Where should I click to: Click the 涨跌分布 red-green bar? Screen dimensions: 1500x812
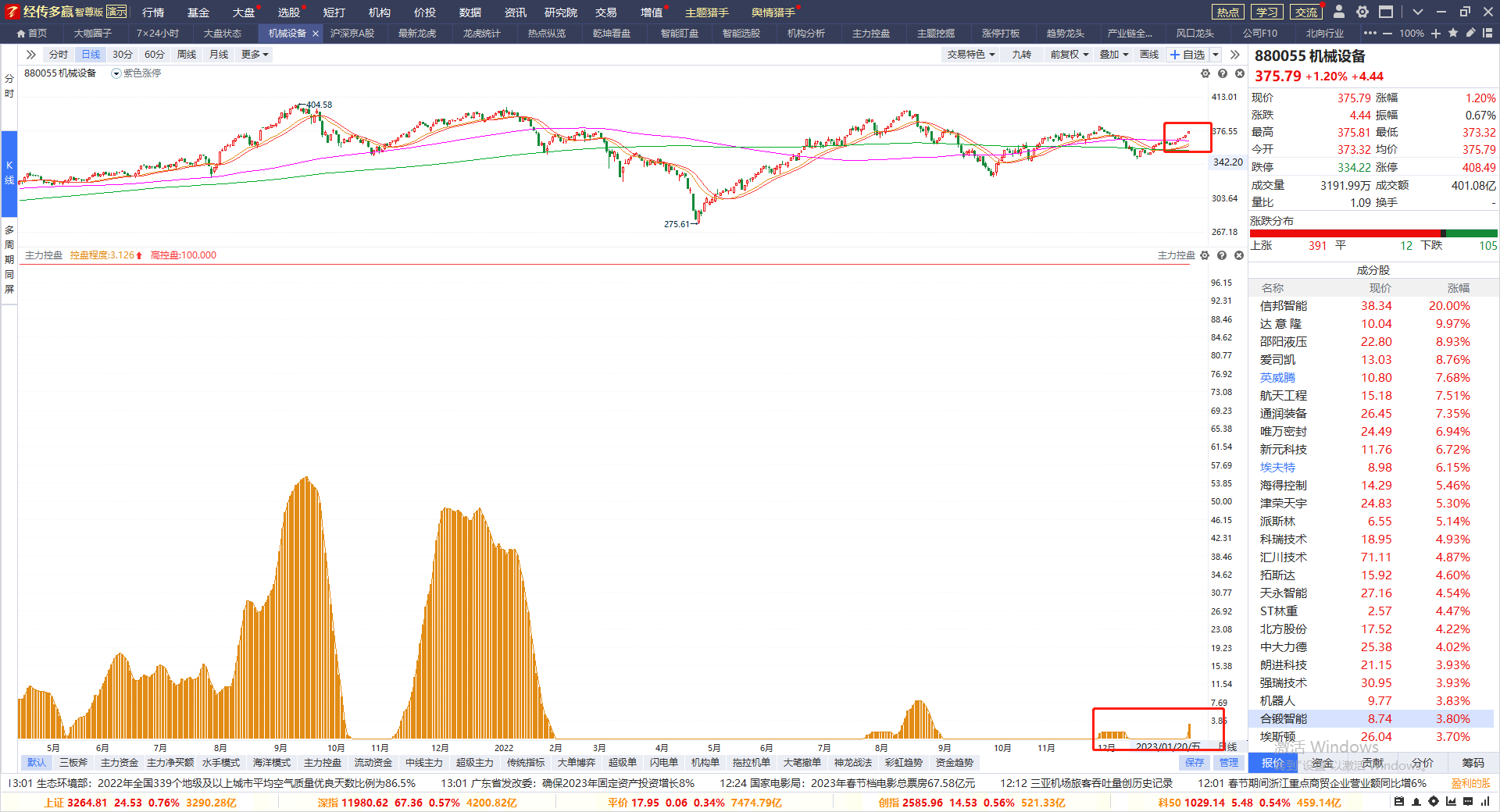[x=1373, y=233]
